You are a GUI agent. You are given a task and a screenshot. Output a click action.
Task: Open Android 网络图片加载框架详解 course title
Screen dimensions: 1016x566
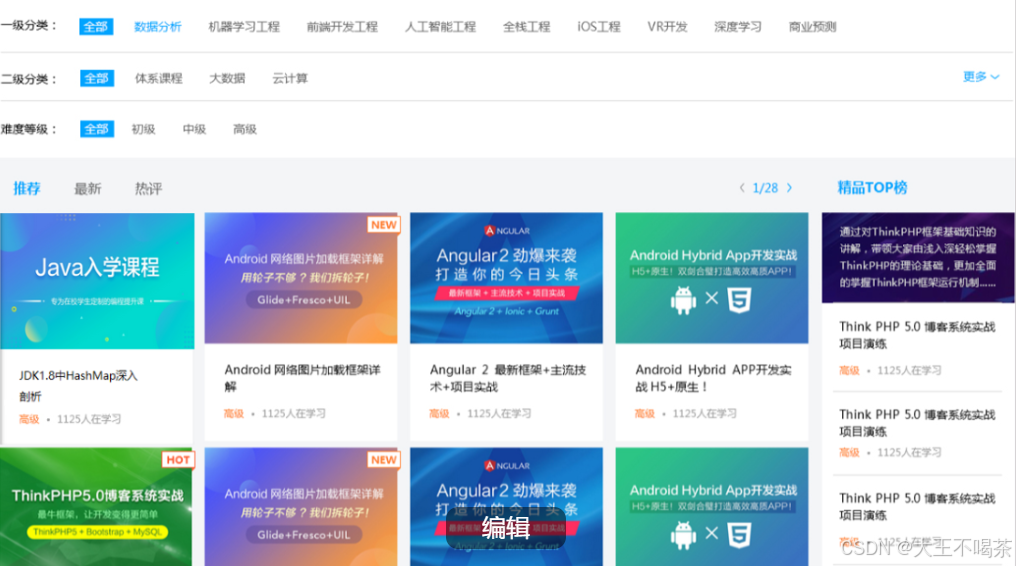303,378
